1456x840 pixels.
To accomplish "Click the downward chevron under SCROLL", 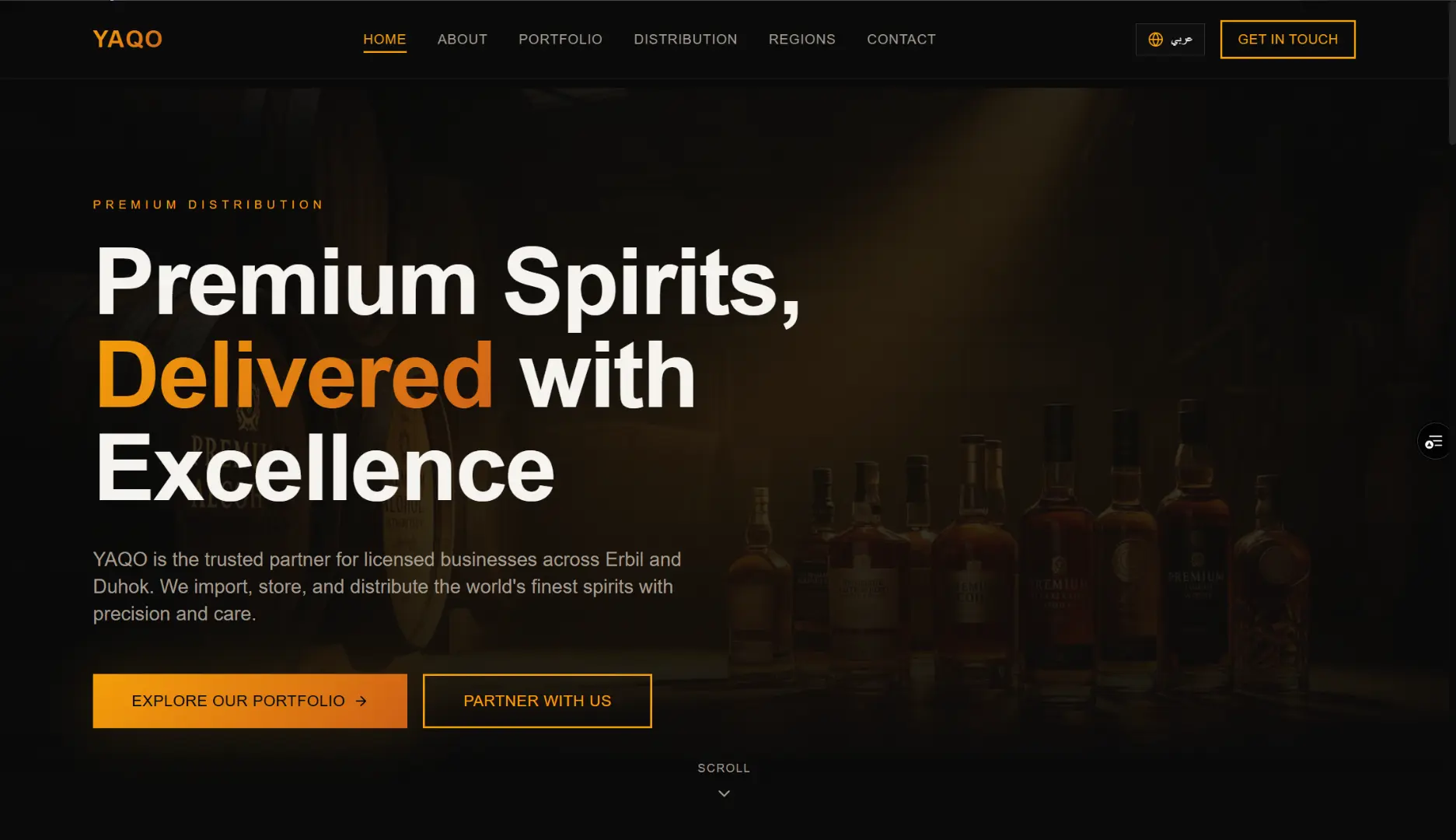I will tap(724, 793).
